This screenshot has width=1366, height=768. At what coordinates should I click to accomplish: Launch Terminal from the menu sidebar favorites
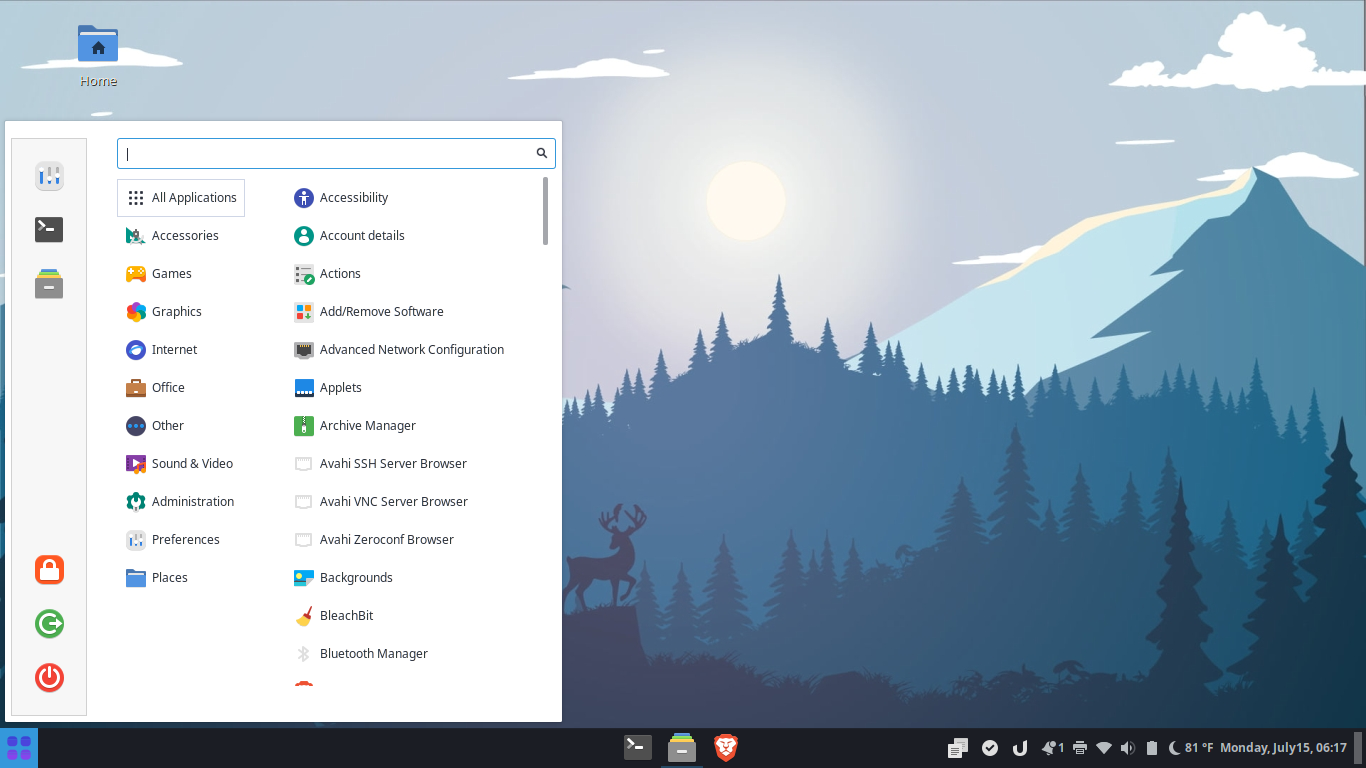click(49, 229)
